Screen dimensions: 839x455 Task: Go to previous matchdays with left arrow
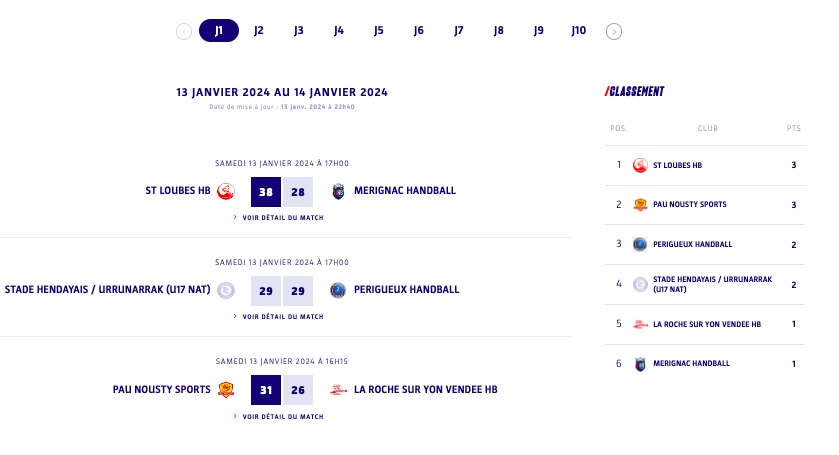184,31
